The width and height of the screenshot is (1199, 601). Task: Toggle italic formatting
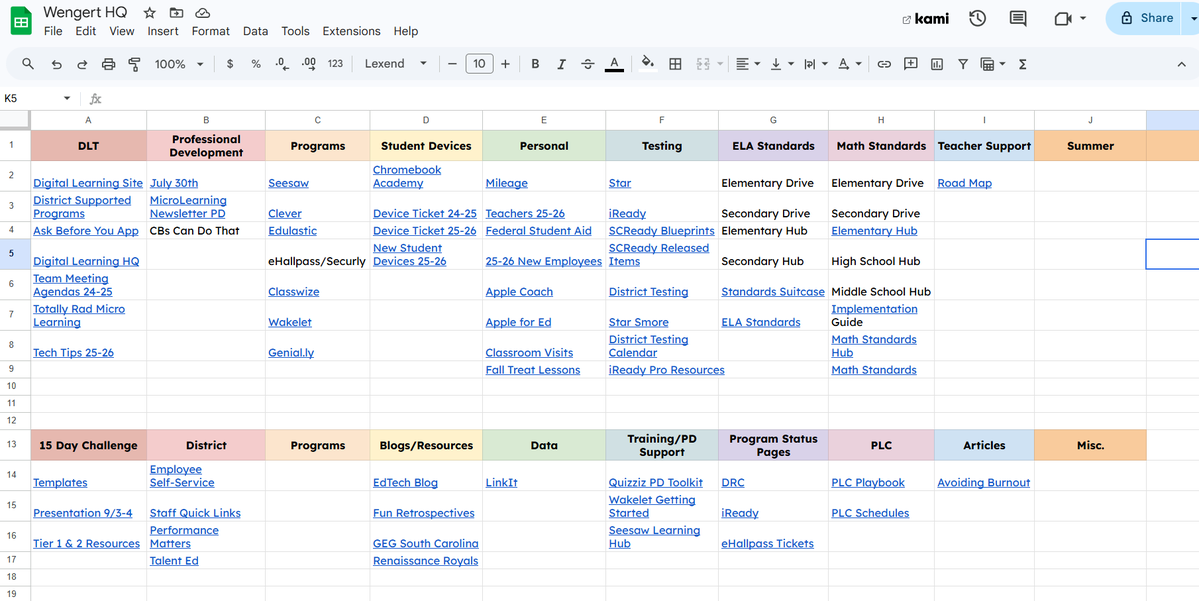(561, 64)
